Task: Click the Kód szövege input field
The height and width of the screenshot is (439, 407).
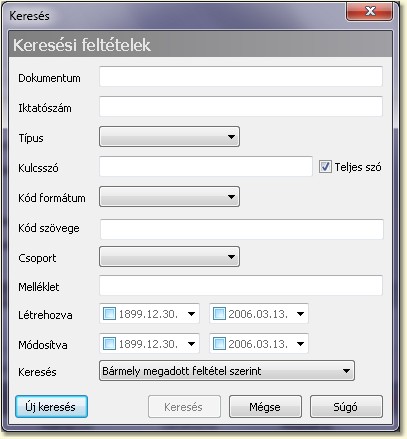Action: pos(242,229)
